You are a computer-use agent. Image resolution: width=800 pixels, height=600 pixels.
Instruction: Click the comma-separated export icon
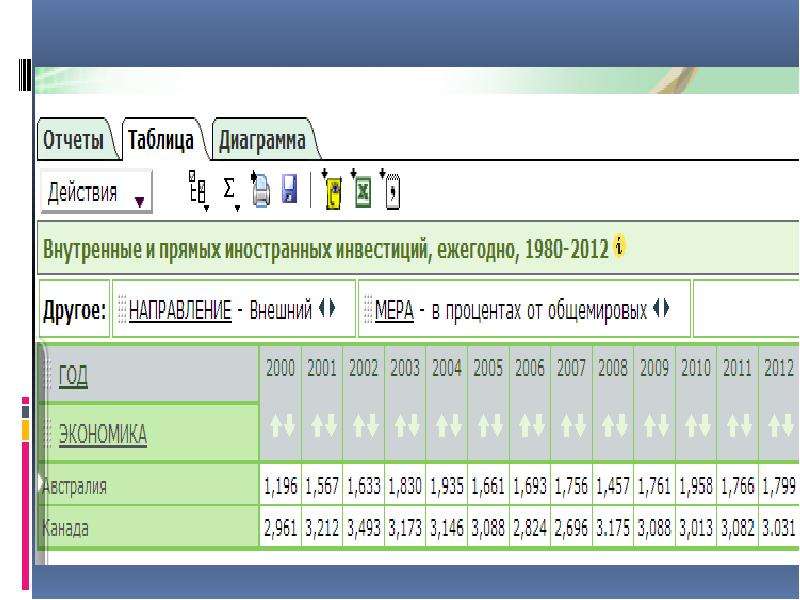click(x=391, y=190)
